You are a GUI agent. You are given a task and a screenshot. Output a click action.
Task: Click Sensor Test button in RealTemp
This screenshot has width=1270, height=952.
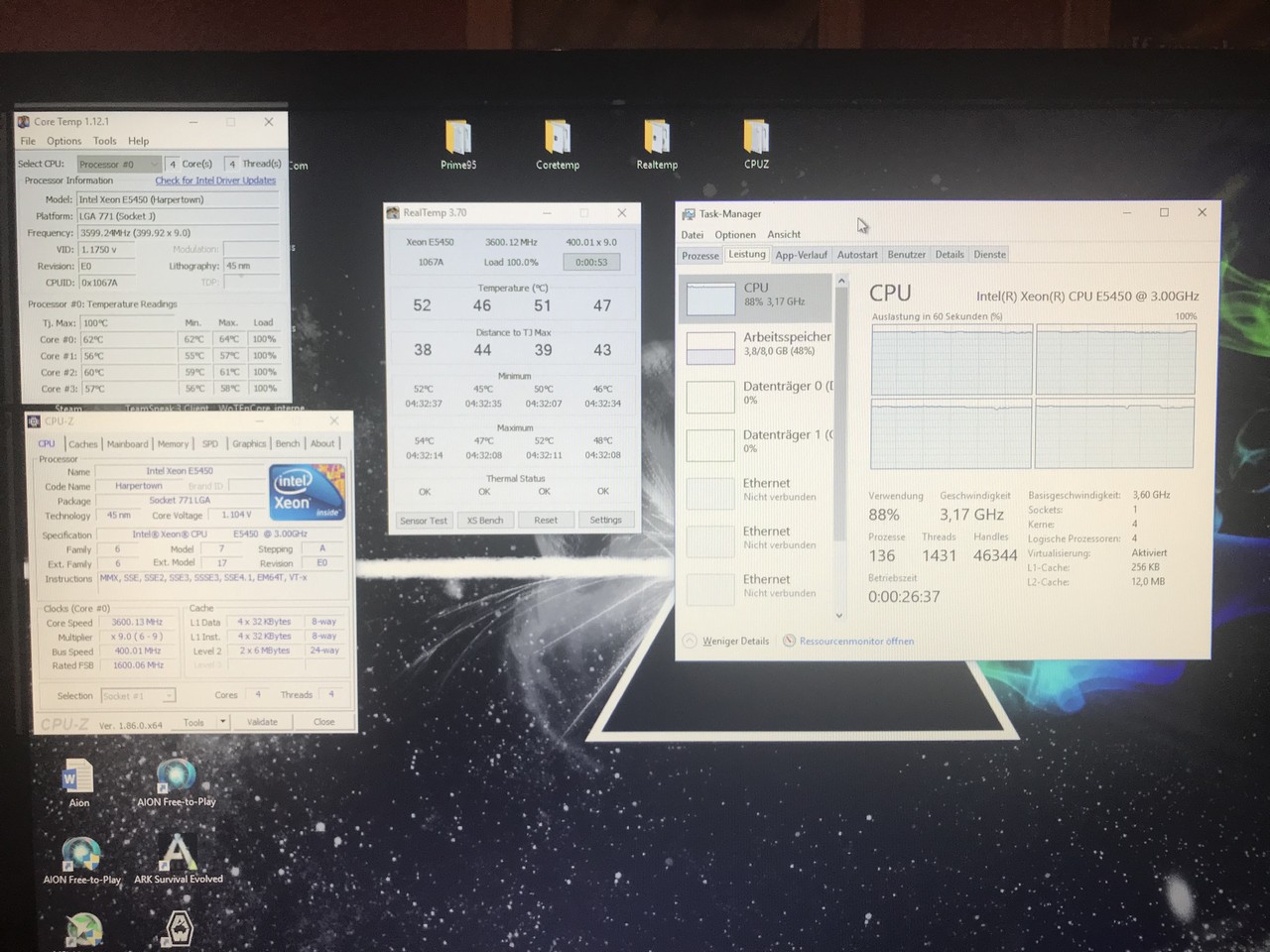(x=424, y=520)
